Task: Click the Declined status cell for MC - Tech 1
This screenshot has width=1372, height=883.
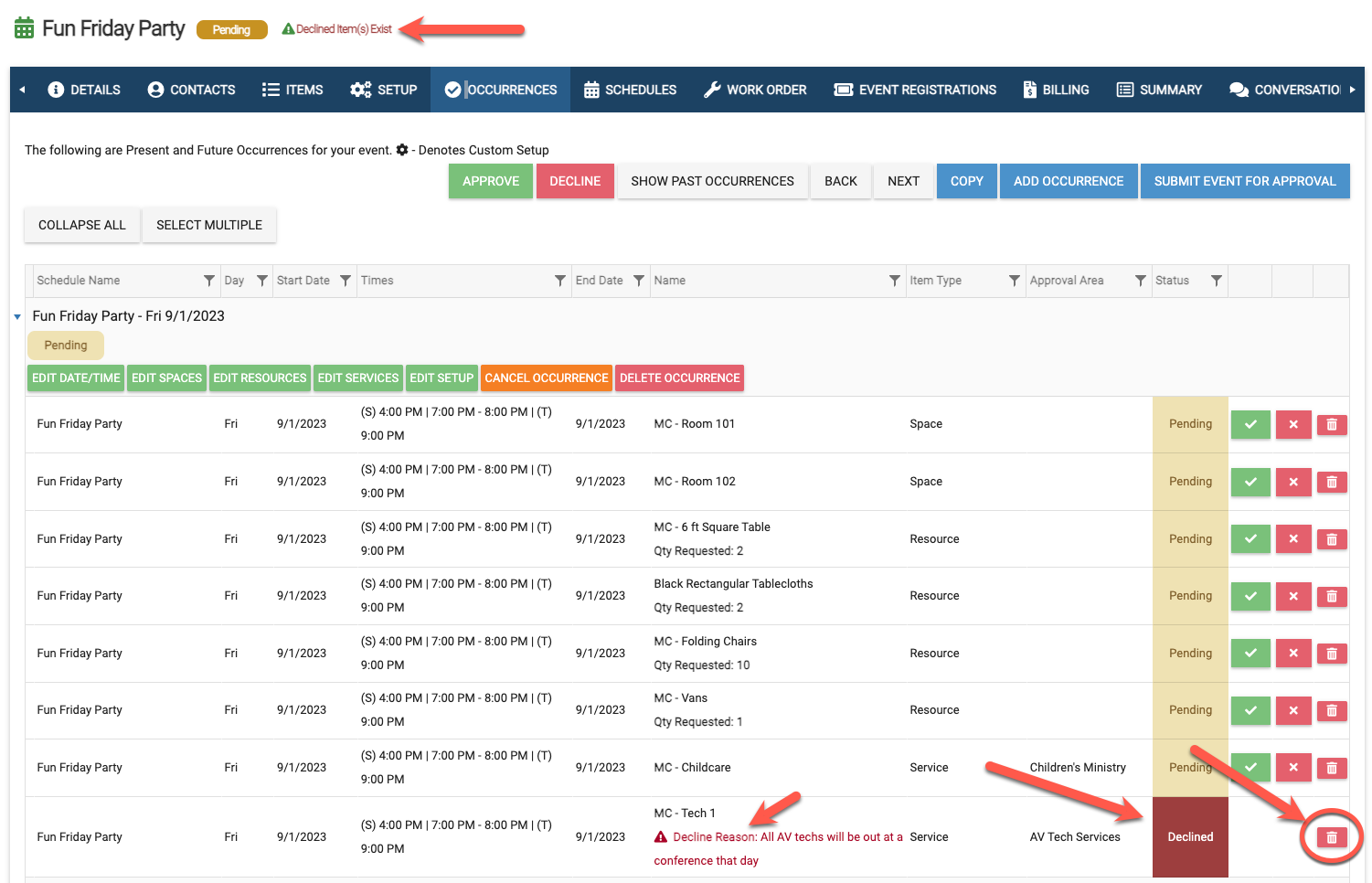Action: 1190,837
